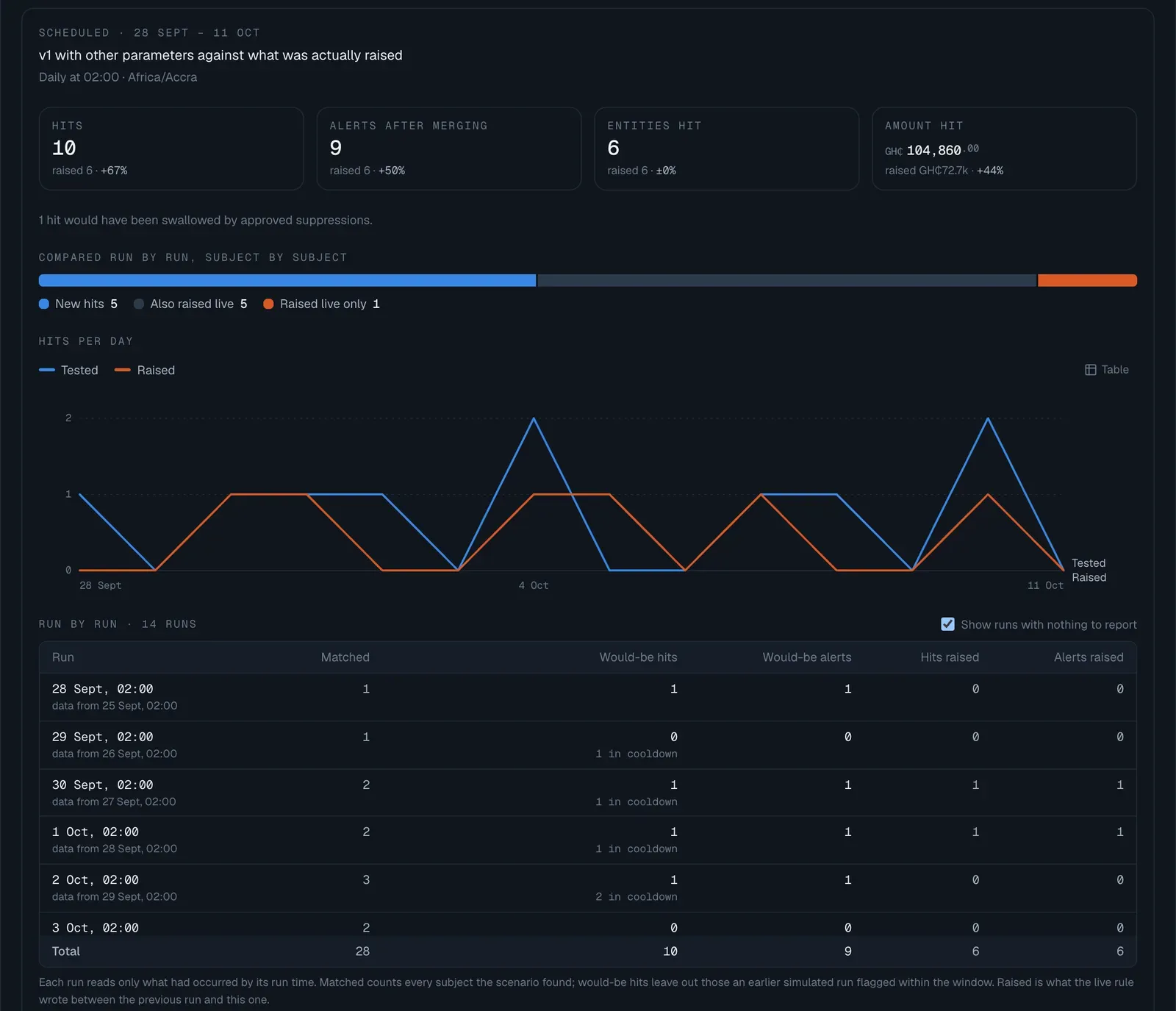The image size is (1176, 1011).
Task: Open the Amount hit card
Action: click(x=1005, y=149)
